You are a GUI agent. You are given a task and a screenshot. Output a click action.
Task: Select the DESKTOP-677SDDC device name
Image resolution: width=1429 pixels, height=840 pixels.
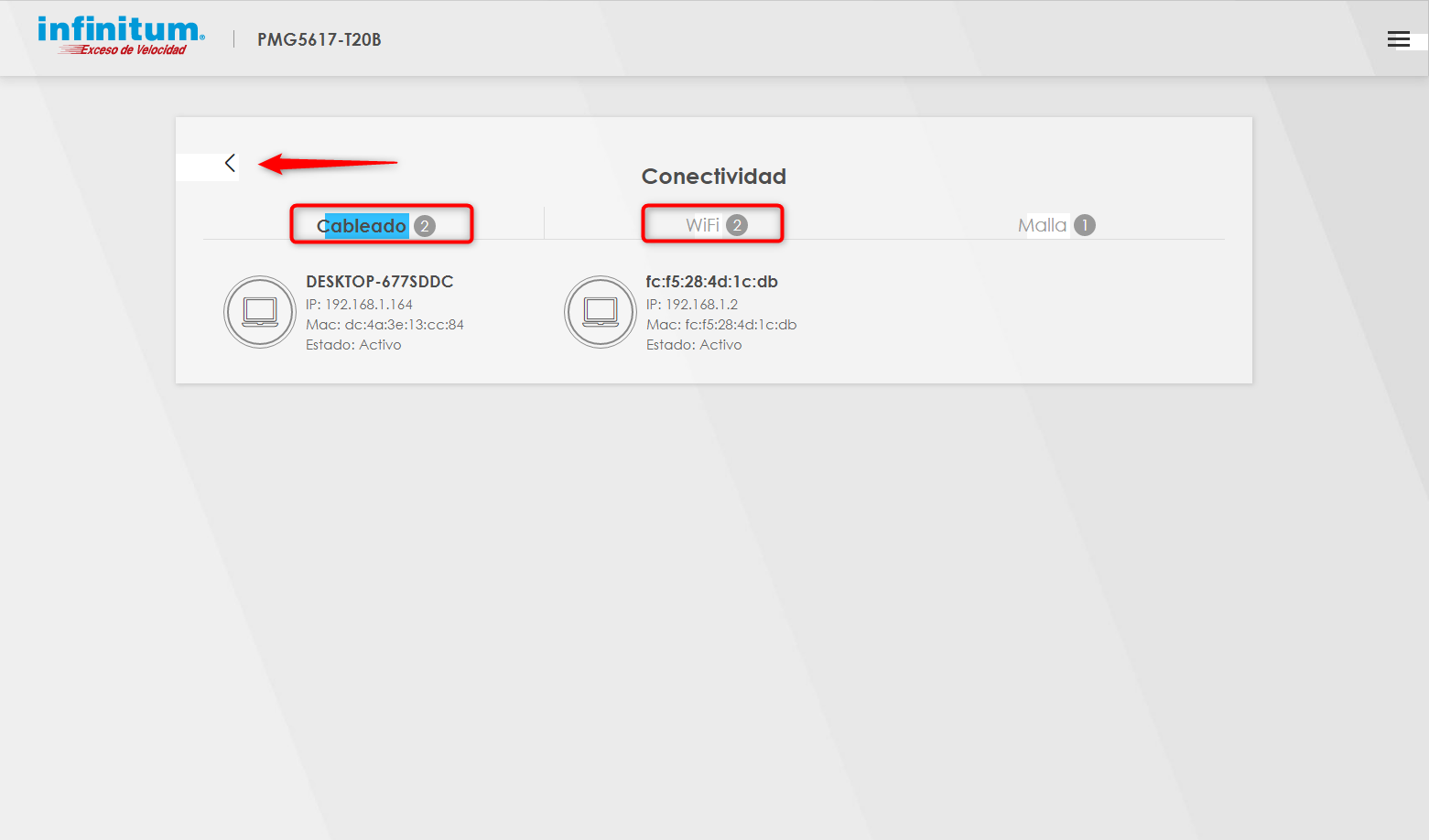[379, 282]
